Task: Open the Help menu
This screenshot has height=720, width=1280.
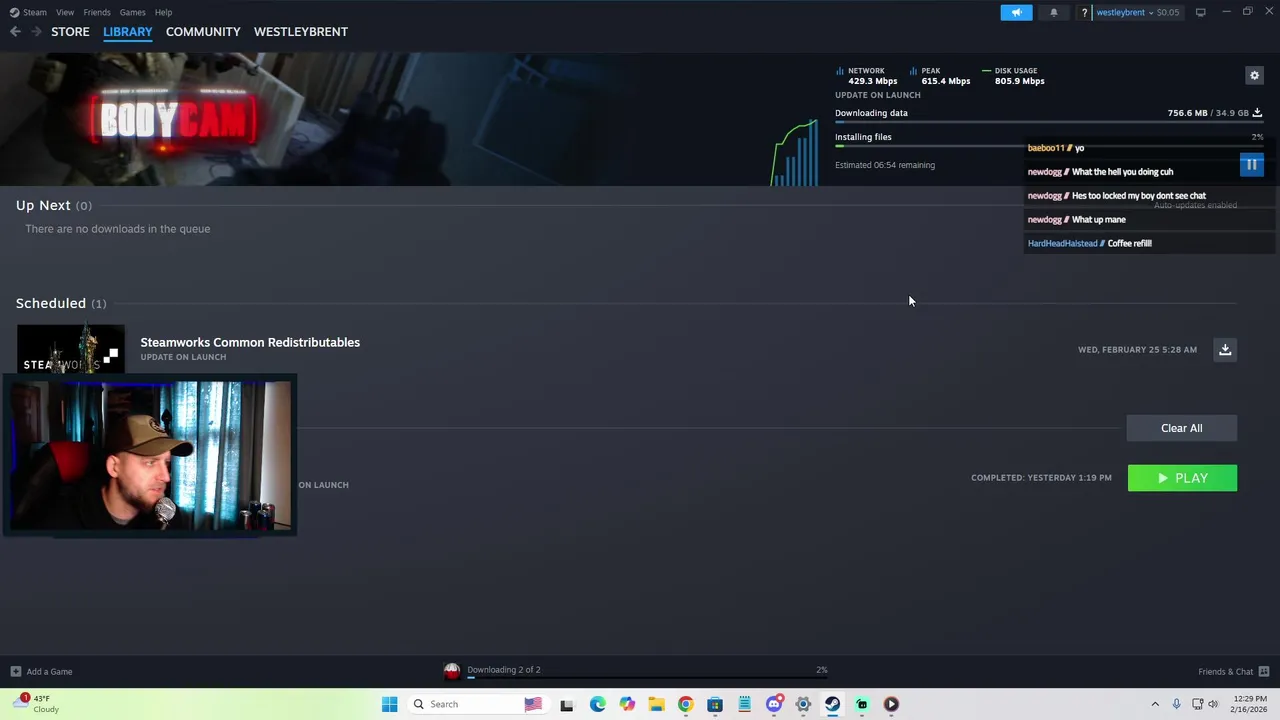Action: click(x=163, y=12)
